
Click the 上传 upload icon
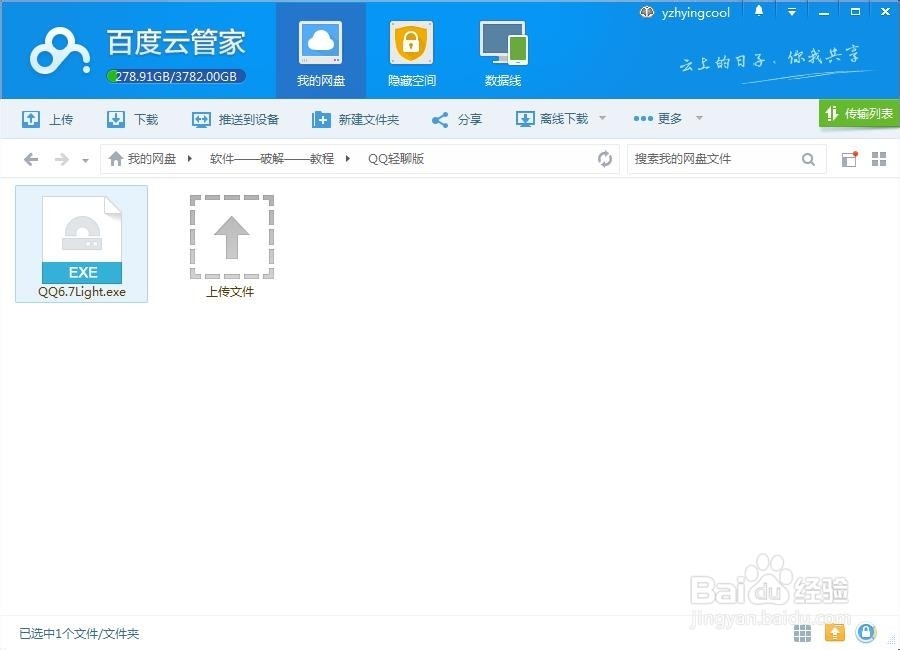pos(31,119)
